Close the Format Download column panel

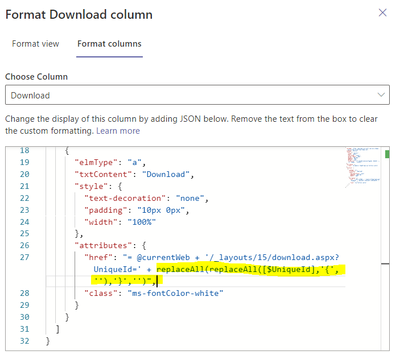tap(383, 13)
